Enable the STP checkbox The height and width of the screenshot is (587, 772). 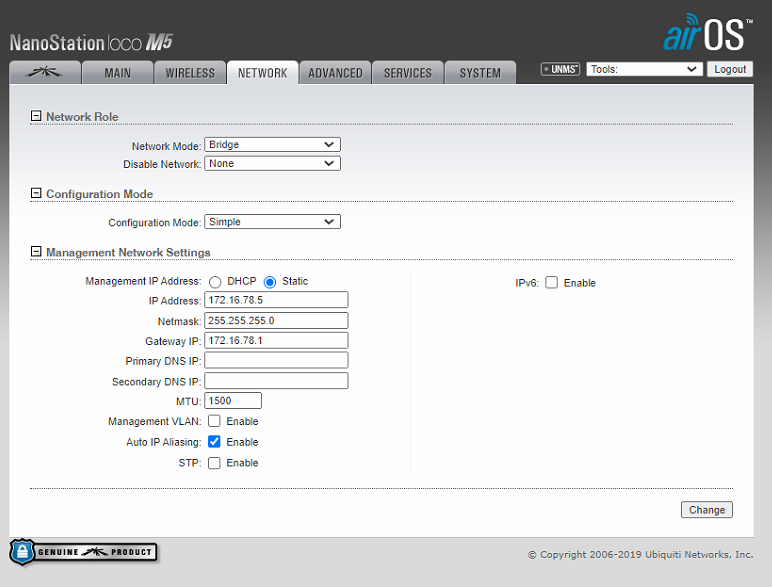pos(214,463)
